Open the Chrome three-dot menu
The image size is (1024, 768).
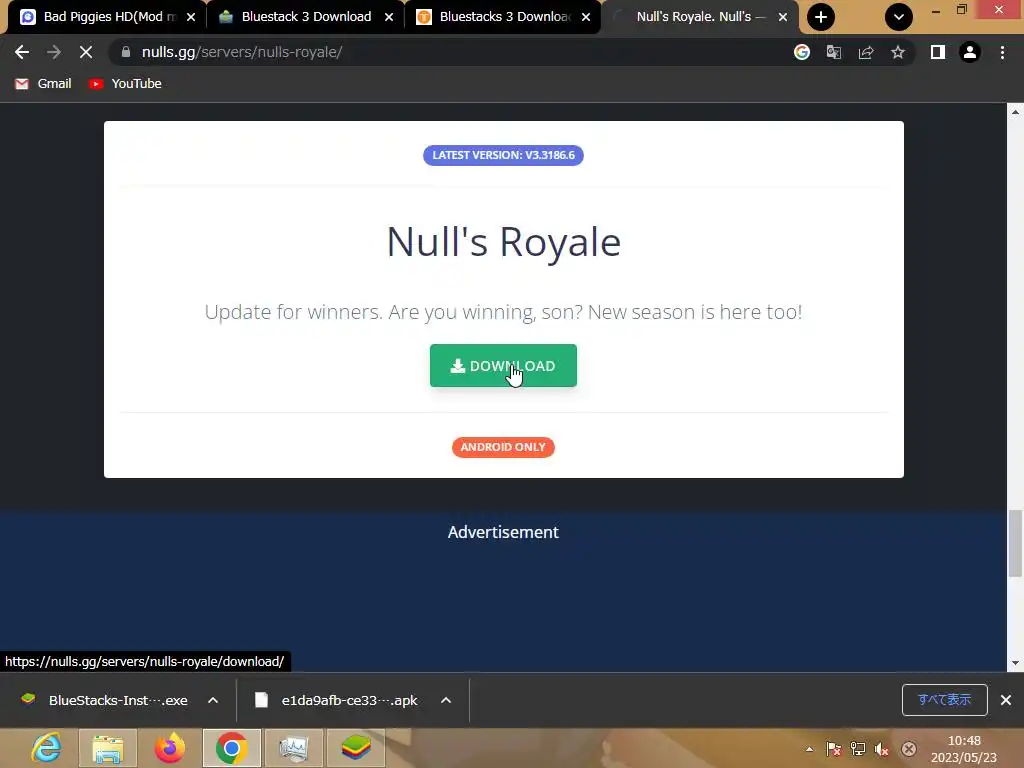click(1002, 52)
